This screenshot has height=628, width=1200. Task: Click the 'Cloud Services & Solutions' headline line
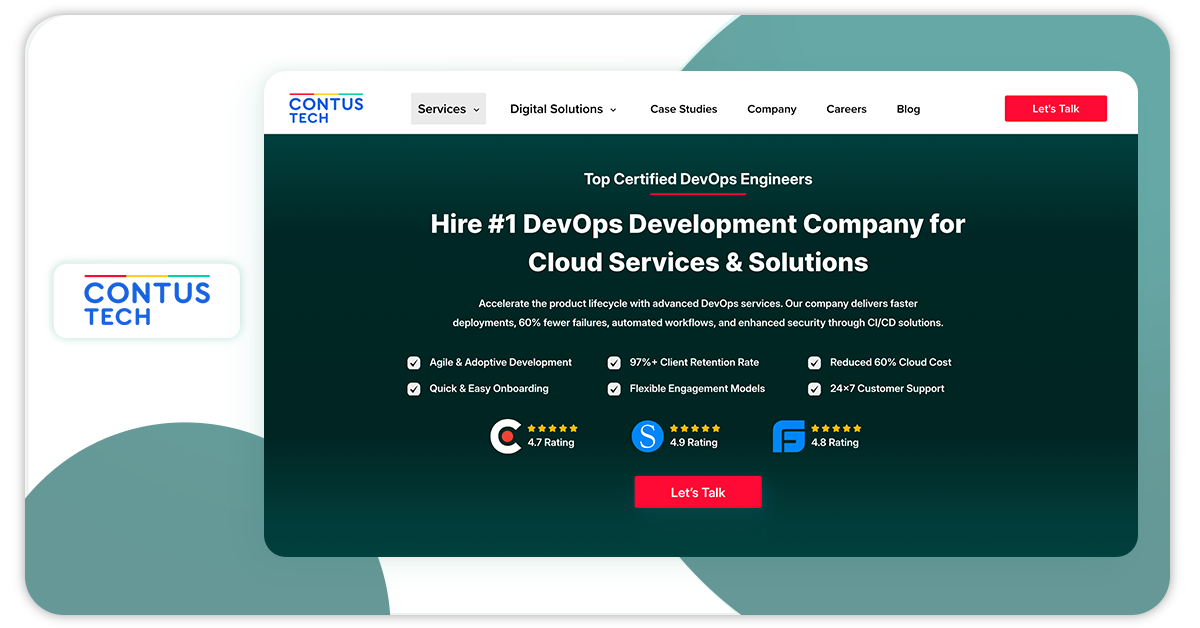(x=698, y=263)
